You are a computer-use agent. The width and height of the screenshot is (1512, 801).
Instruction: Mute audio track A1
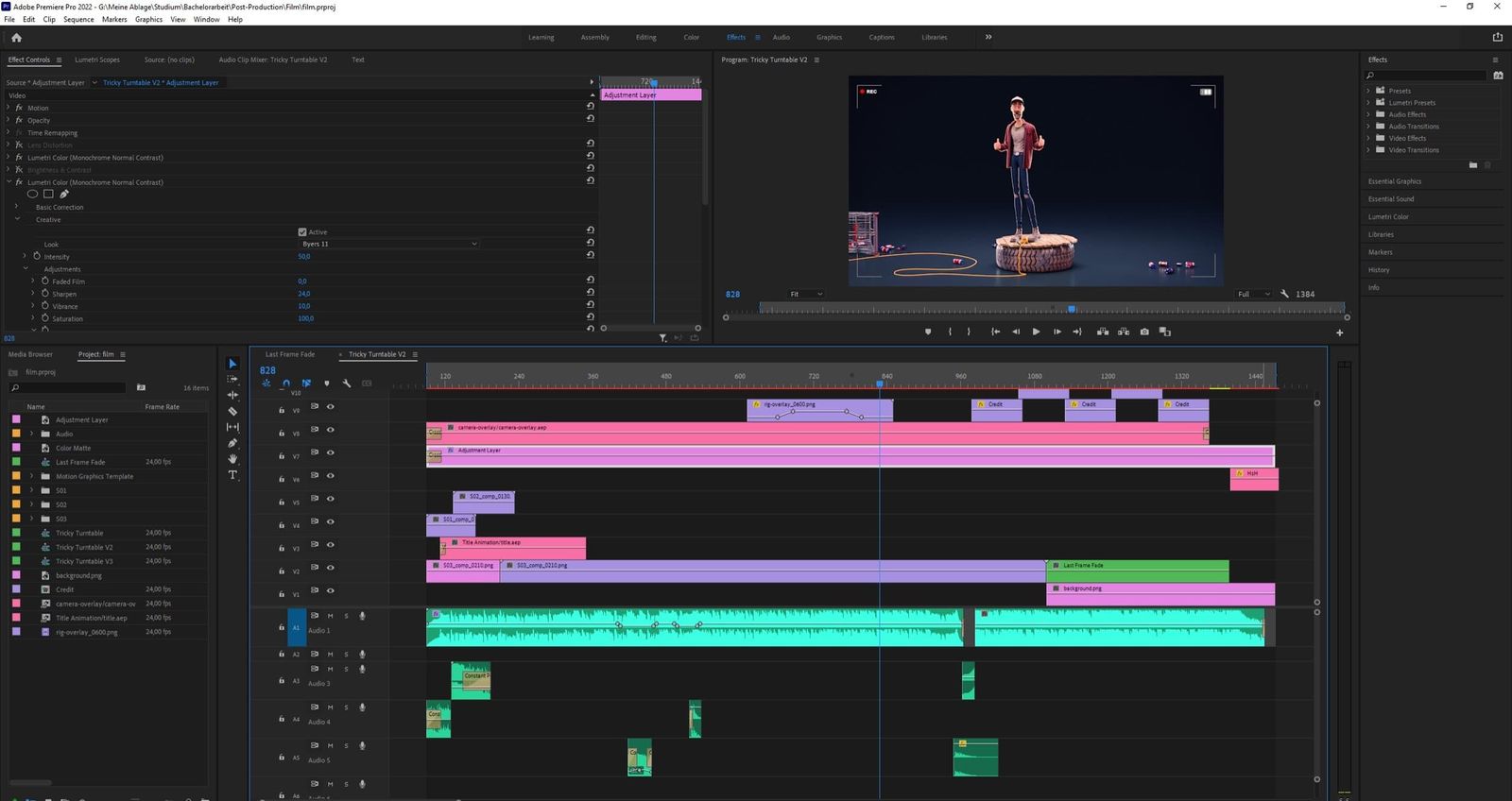(x=330, y=616)
